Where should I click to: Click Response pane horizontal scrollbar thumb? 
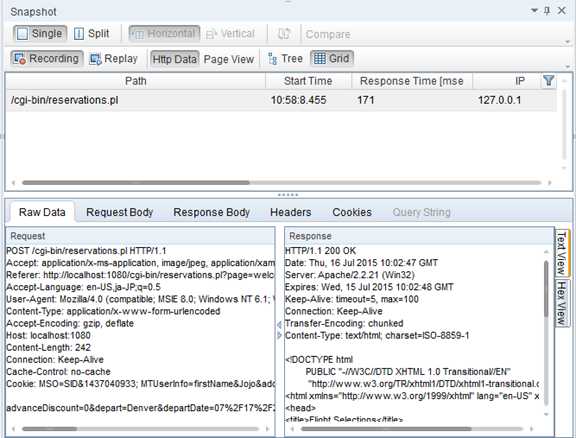click(386, 429)
